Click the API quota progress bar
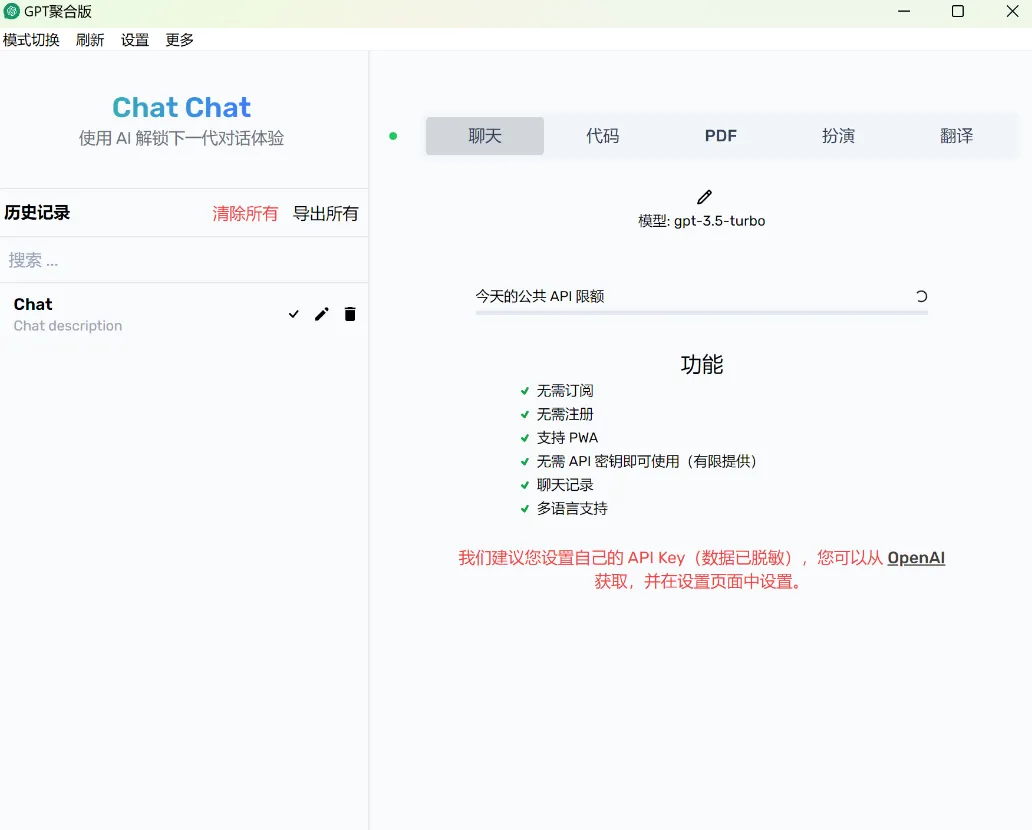This screenshot has width=1032, height=830. coord(702,313)
